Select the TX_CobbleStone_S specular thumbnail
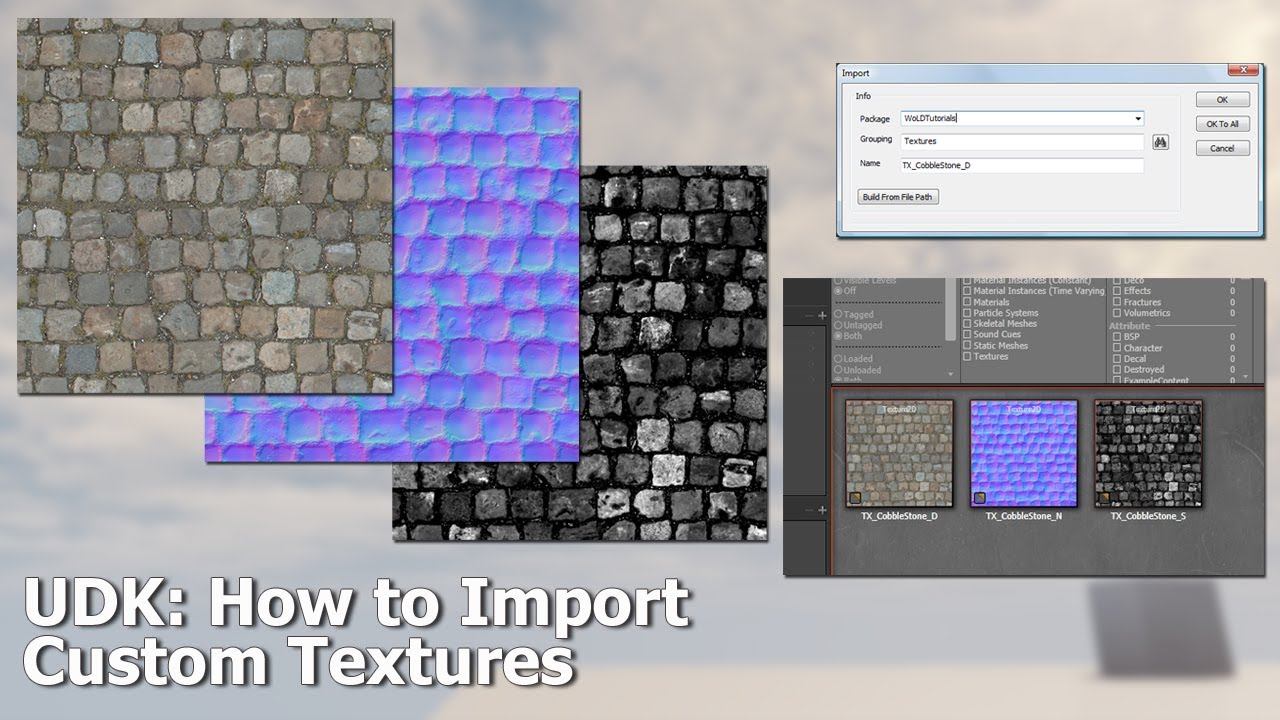This screenshot has height=720, width=1280. point(1148,453)
